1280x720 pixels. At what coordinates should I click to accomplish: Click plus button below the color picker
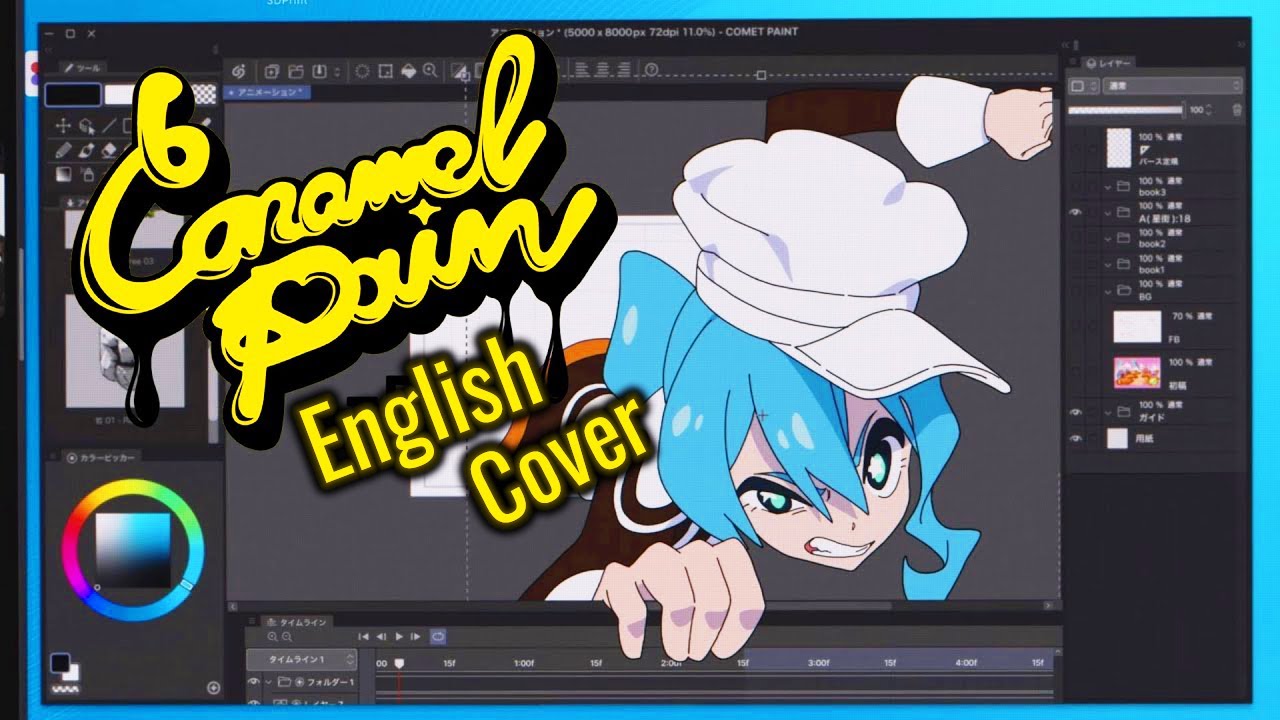pos(213,687)
